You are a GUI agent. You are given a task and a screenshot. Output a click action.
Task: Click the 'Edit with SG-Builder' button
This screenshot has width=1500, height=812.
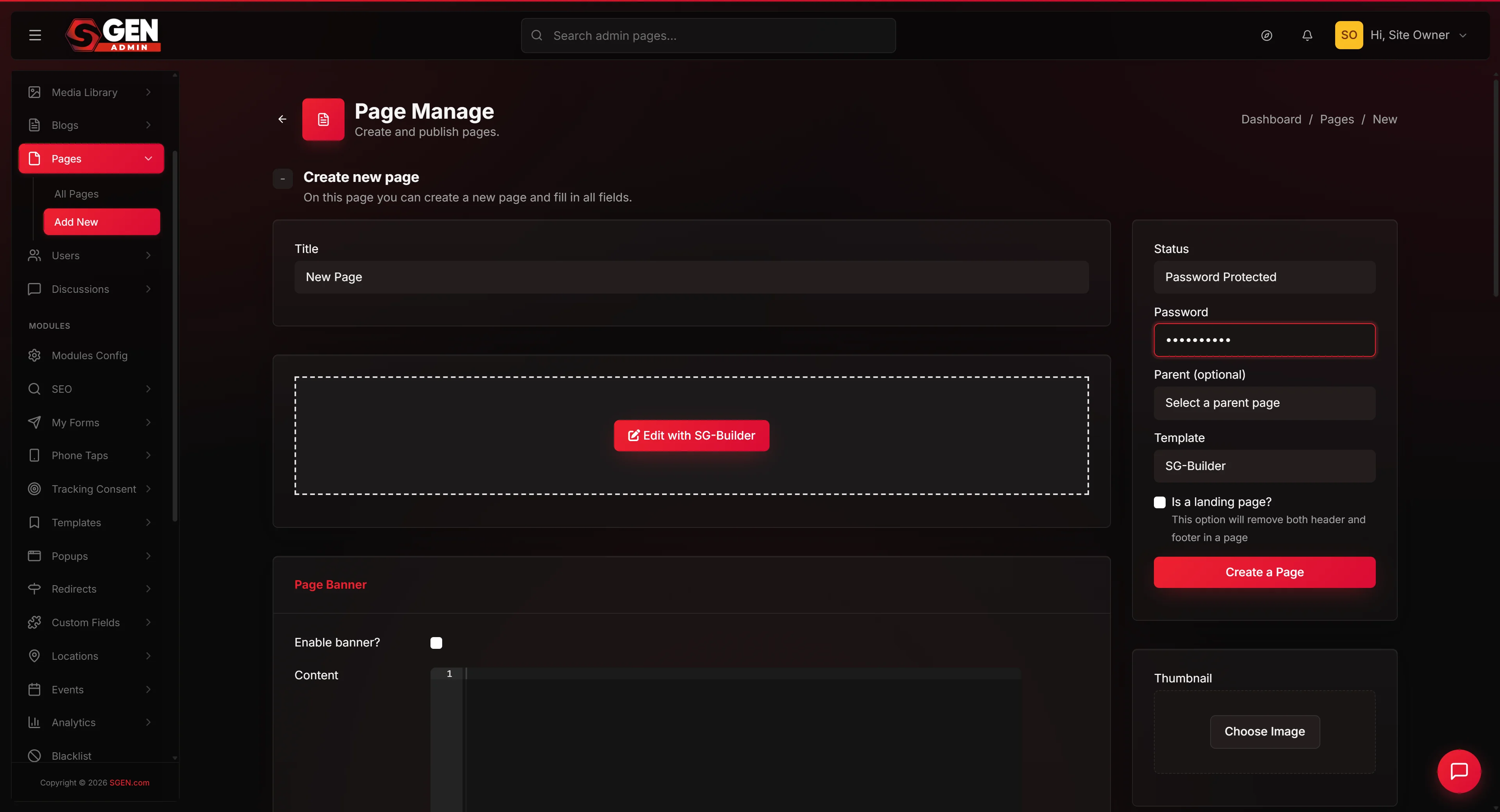point(691,435)
